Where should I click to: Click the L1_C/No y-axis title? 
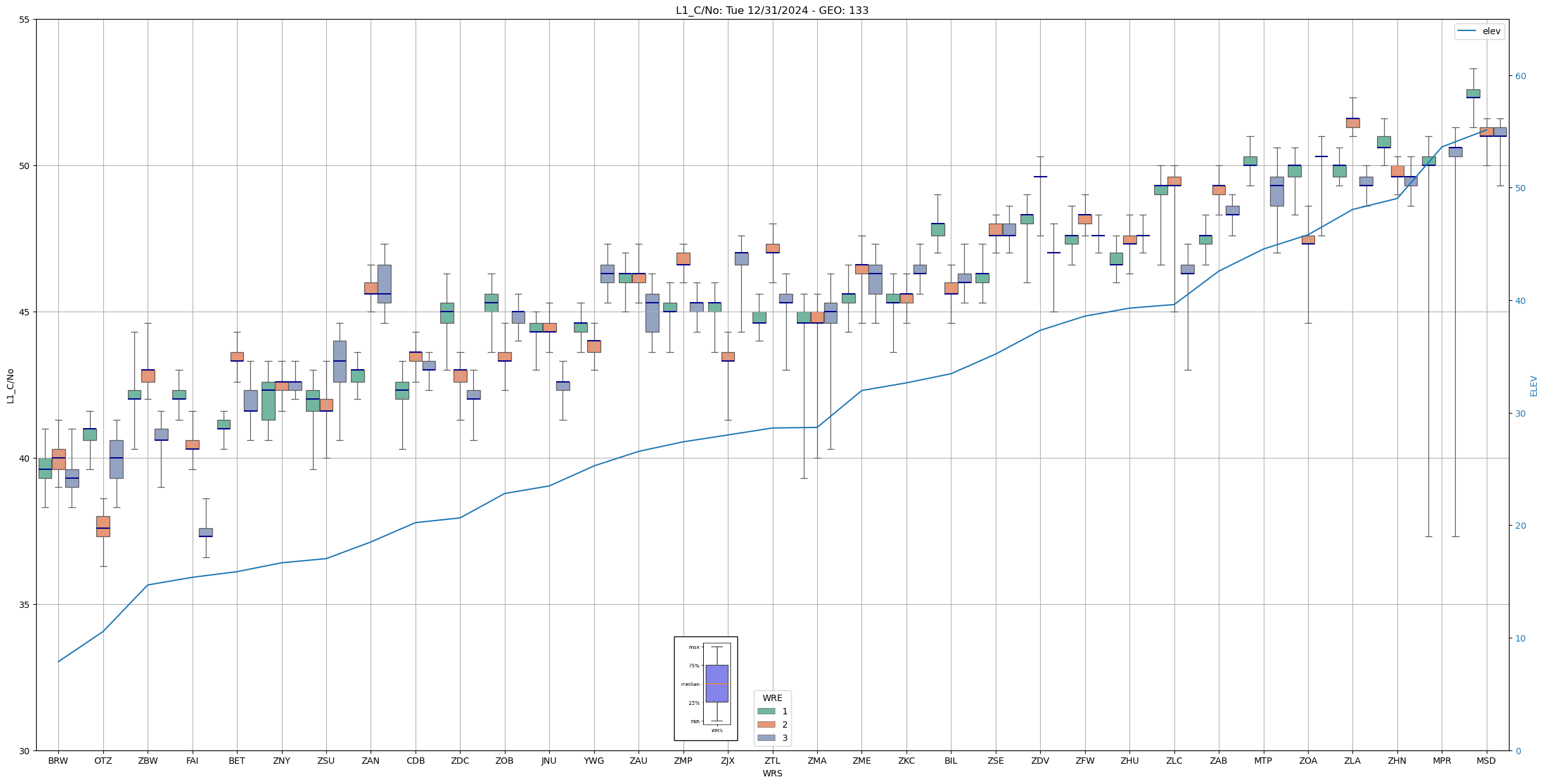coord(10,385)
